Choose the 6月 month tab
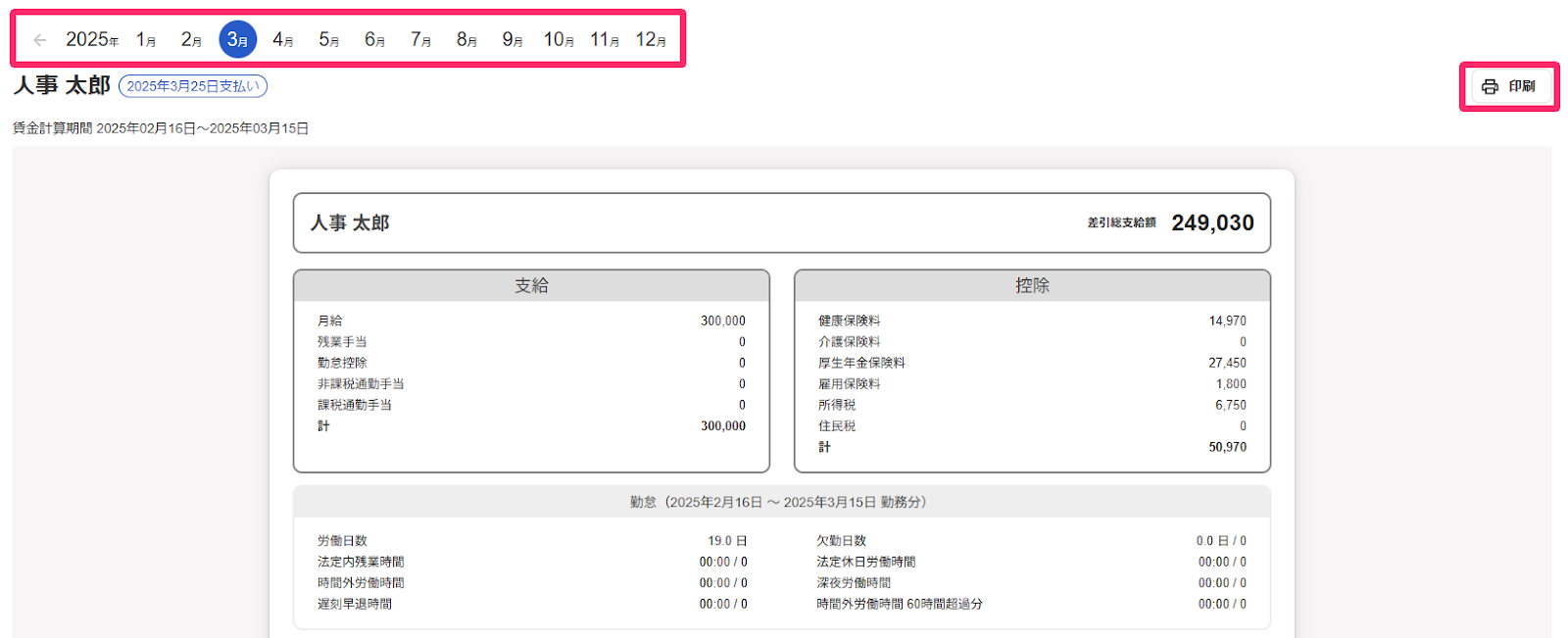The image size is (1568, 638). [x=374, y=40]
